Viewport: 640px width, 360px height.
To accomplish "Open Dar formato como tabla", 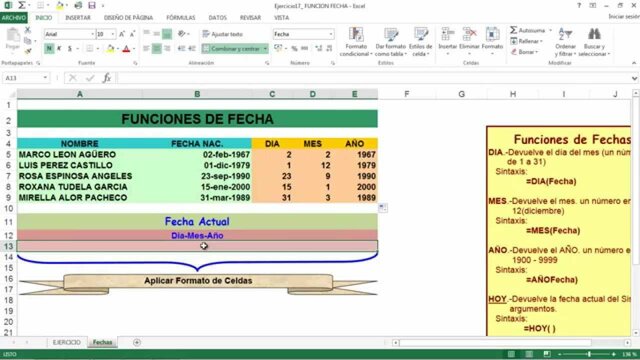I will [391, 42].
